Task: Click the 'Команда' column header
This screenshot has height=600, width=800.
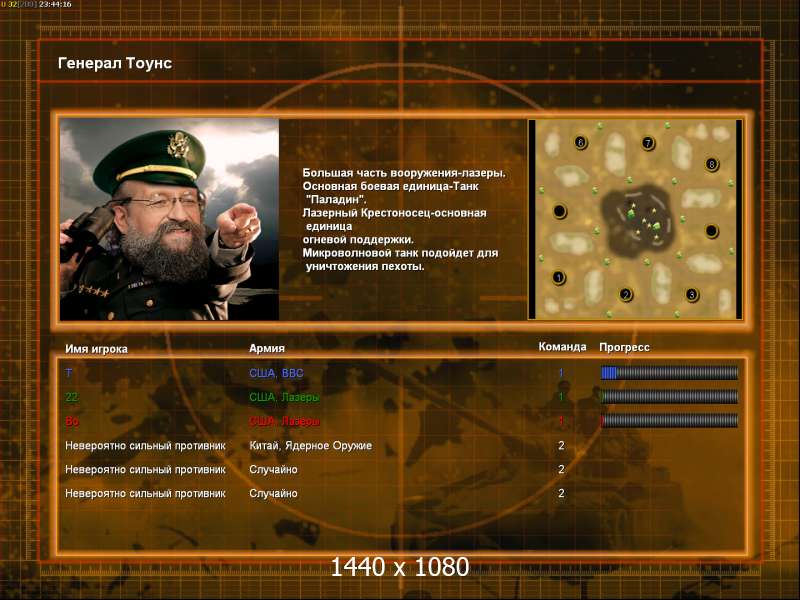Action: click(562, 347)
